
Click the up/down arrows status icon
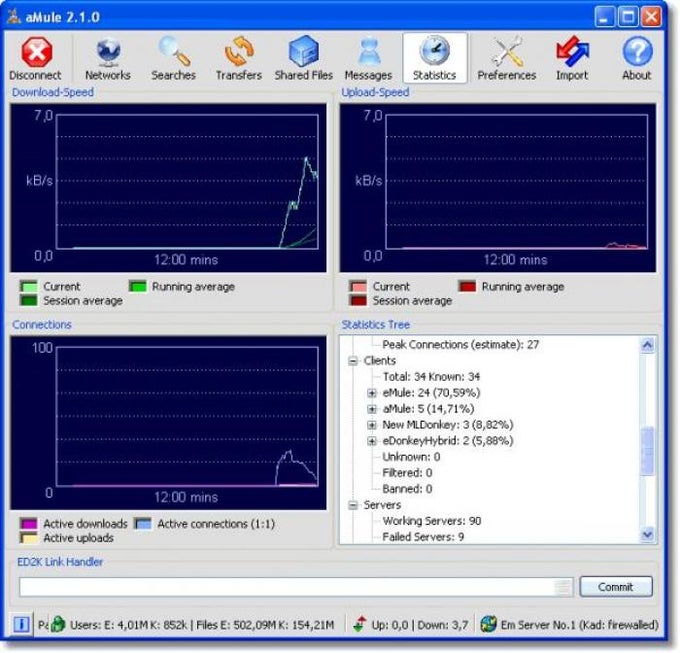[x=360, y=624]
